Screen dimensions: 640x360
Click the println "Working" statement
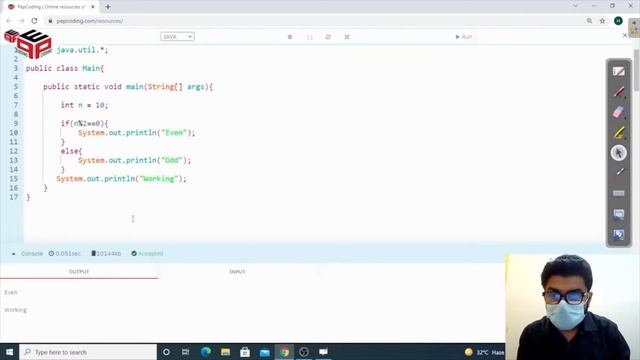(x=121, y=179)
